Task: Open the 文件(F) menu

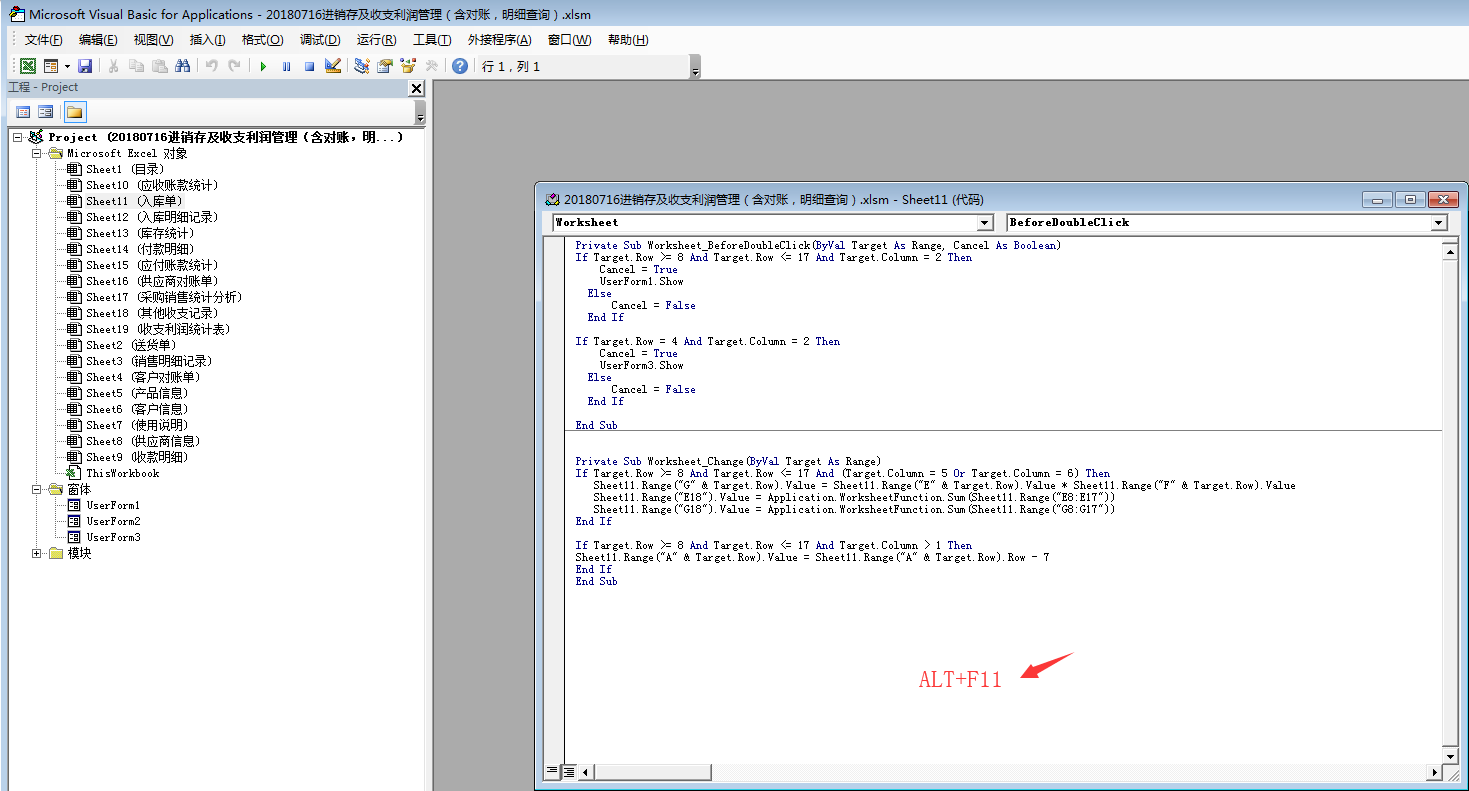Action: pos(43,40)
